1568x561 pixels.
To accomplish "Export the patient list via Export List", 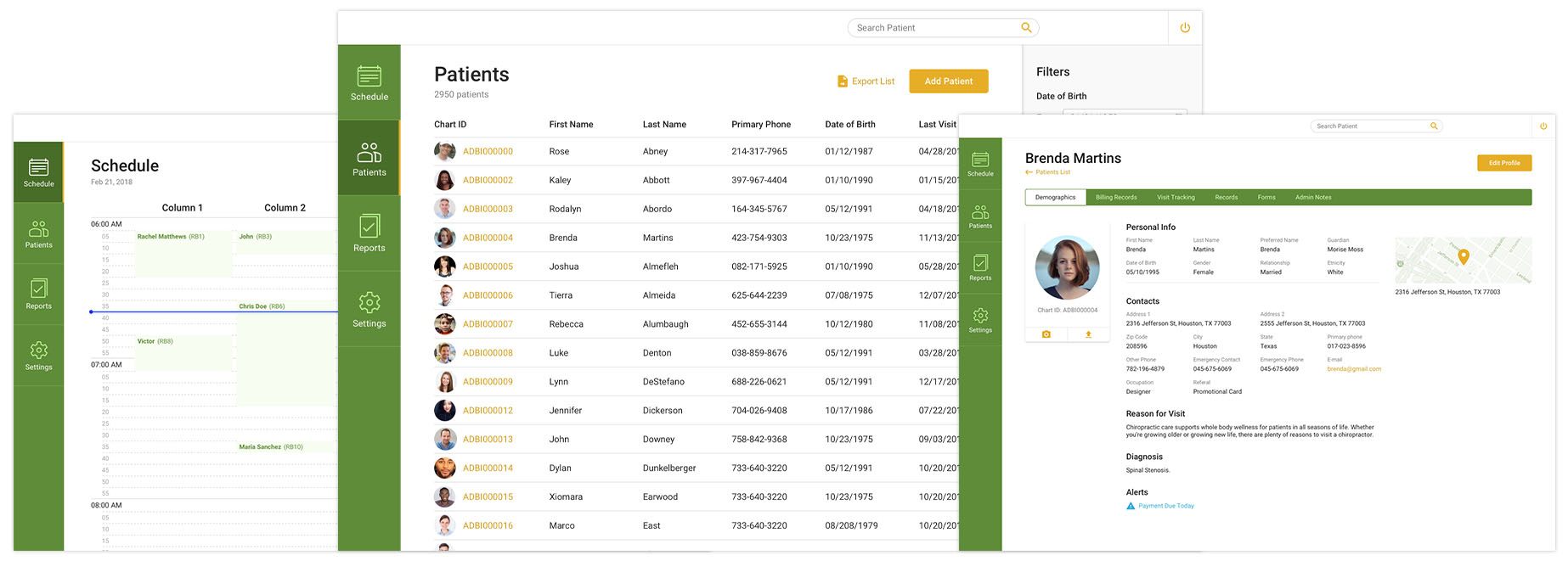I will pyautogui.click(x=866, y=81).
